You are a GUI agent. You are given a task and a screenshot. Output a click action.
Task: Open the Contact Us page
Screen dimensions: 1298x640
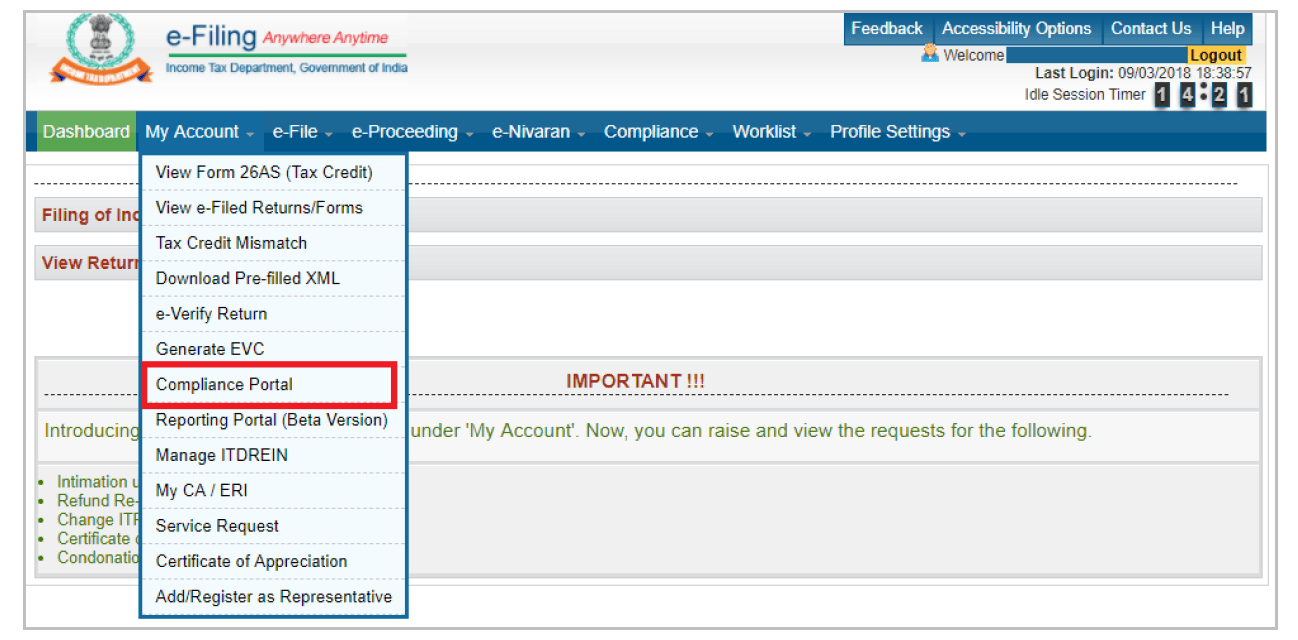(x=1151, y=28)
